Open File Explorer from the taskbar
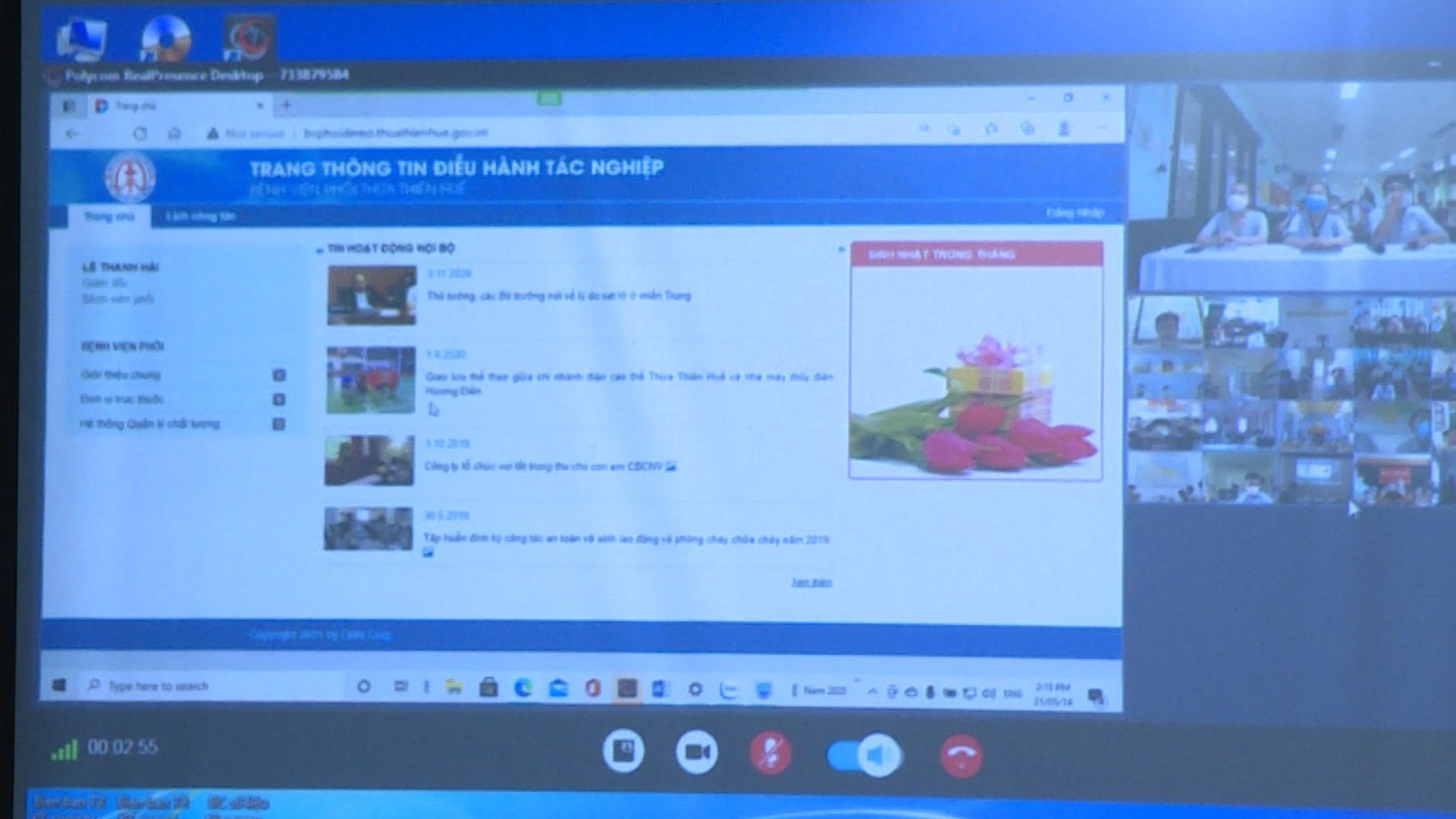Viewport: 1456px width, 819px height. 453,687
